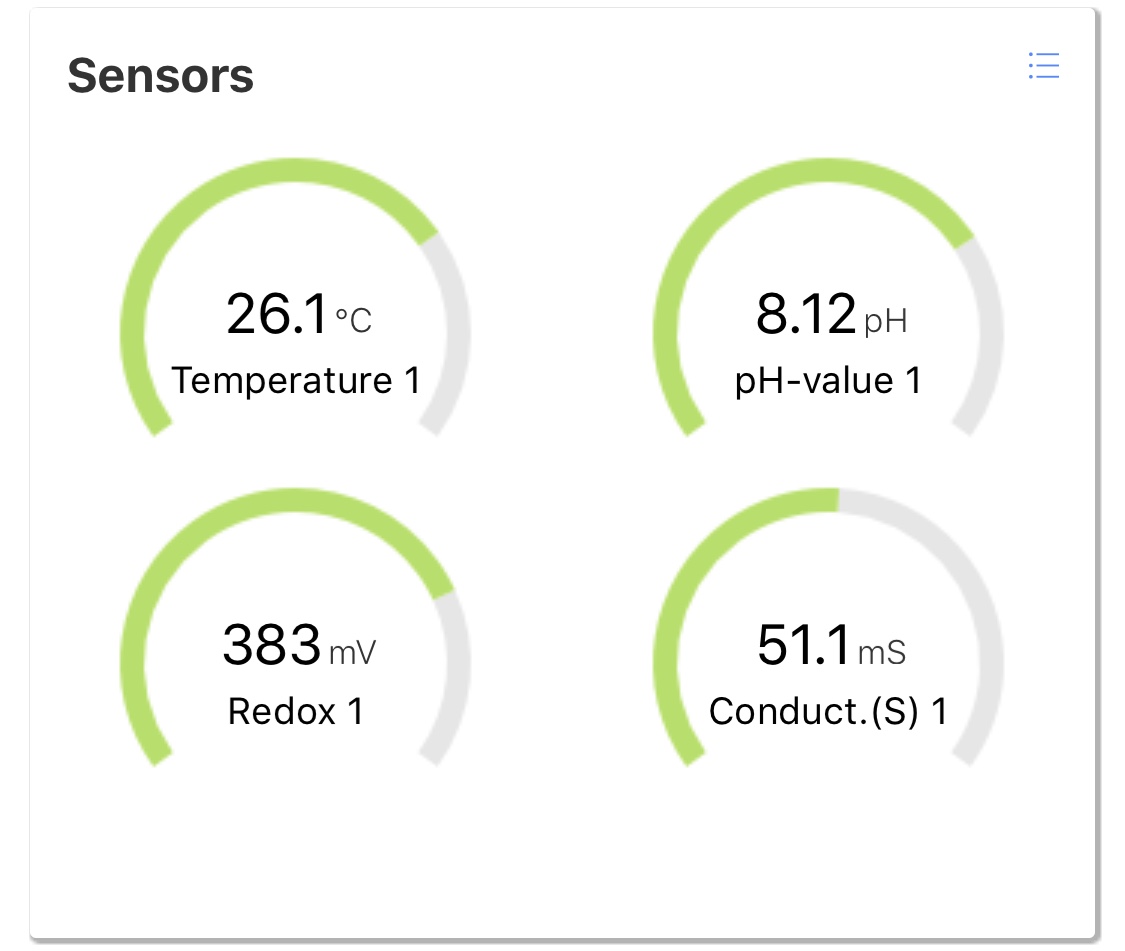Open the Redox 1 label
The image size is (1125, 951).
295,711
